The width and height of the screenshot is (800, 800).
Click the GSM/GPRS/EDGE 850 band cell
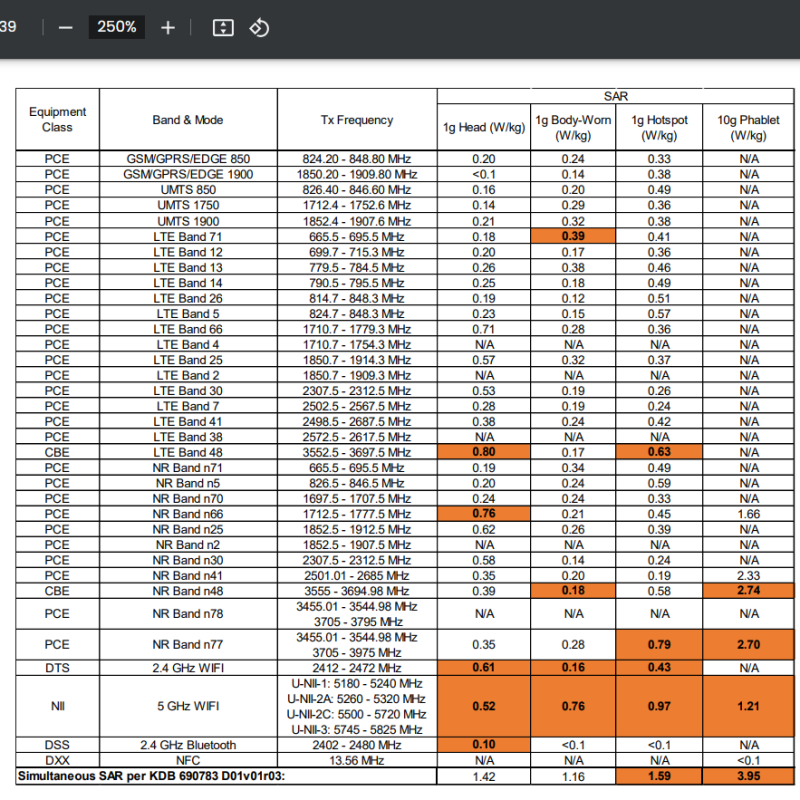(x=188, y=159)
